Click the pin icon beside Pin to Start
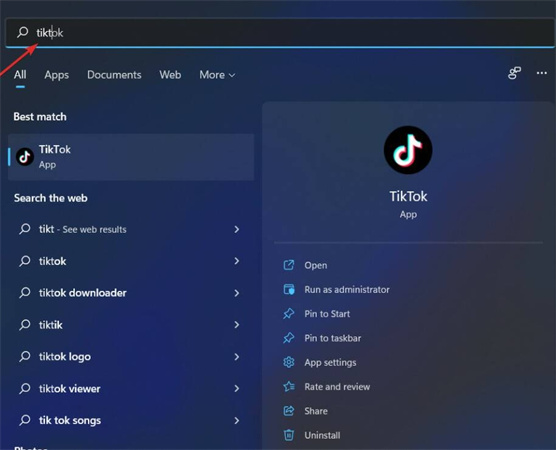The width and height of the screenshot is (556, 450). [x=289, y=313]
